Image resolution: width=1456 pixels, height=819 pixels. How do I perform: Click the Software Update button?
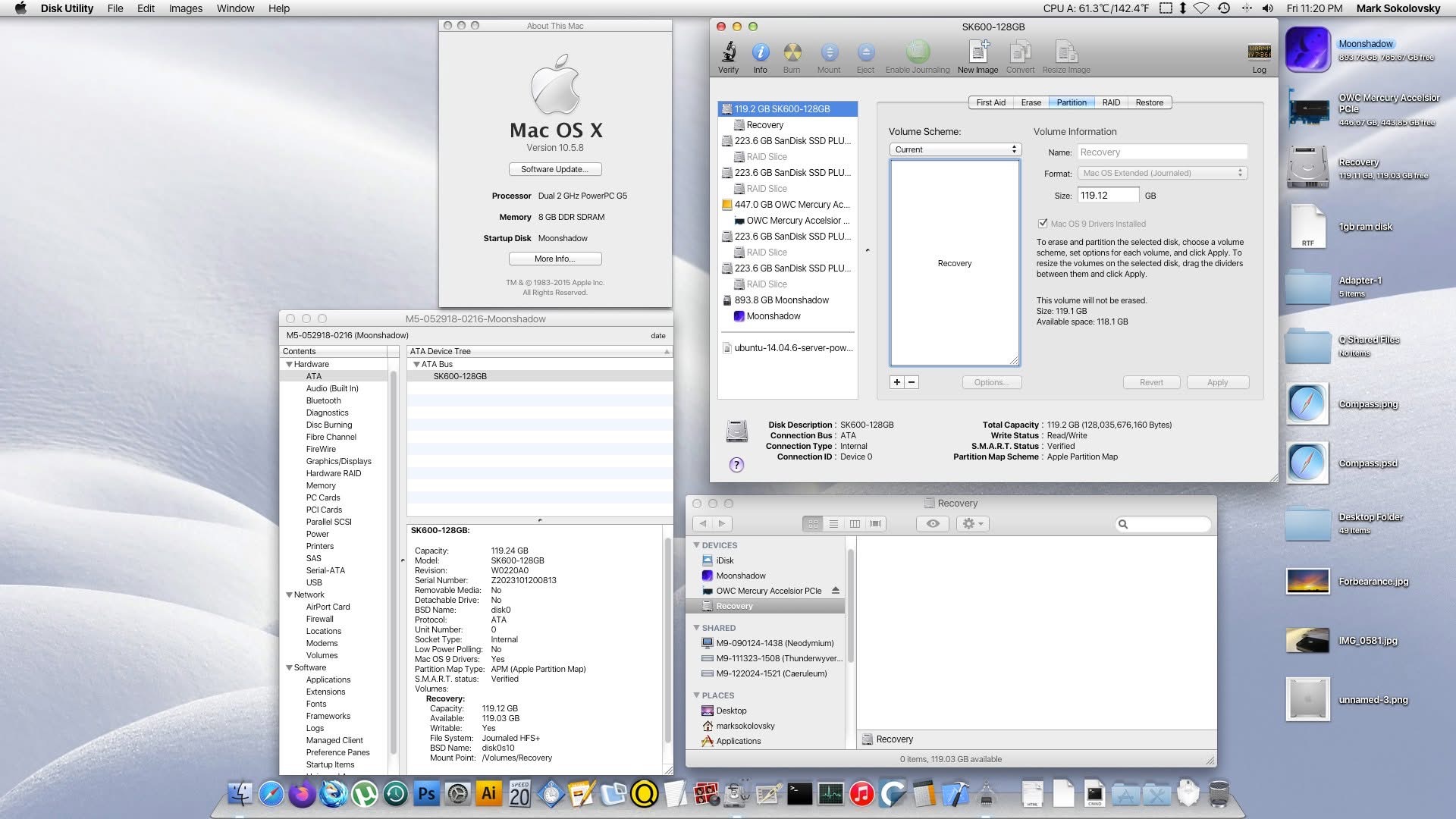click(x=554, y=169)
